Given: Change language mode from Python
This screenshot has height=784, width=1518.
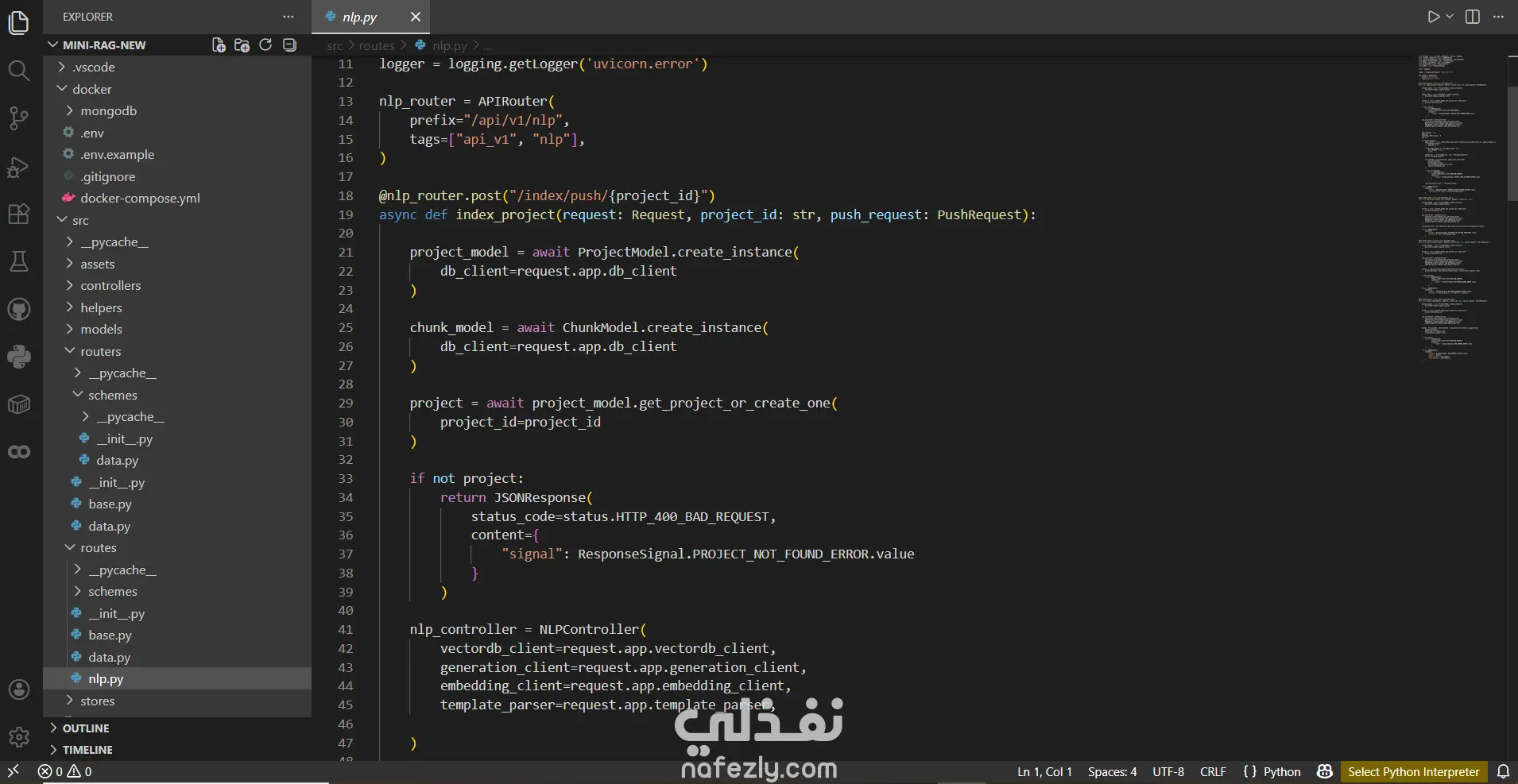Looking at the screenshot, I should (x=1282, y=771).
